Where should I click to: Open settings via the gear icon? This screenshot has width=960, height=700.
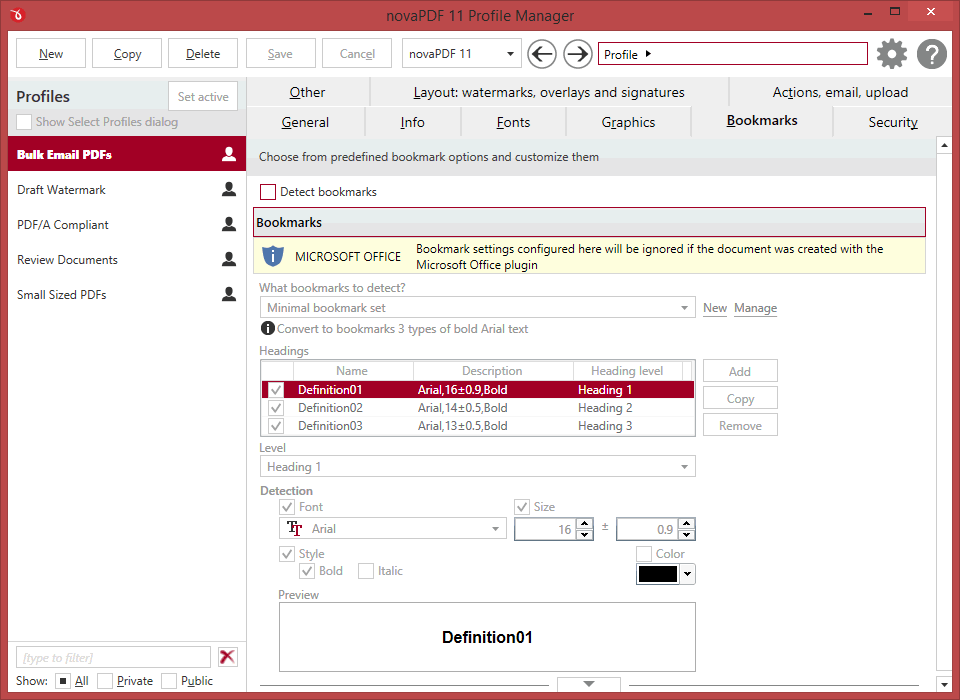click(892, 54)
